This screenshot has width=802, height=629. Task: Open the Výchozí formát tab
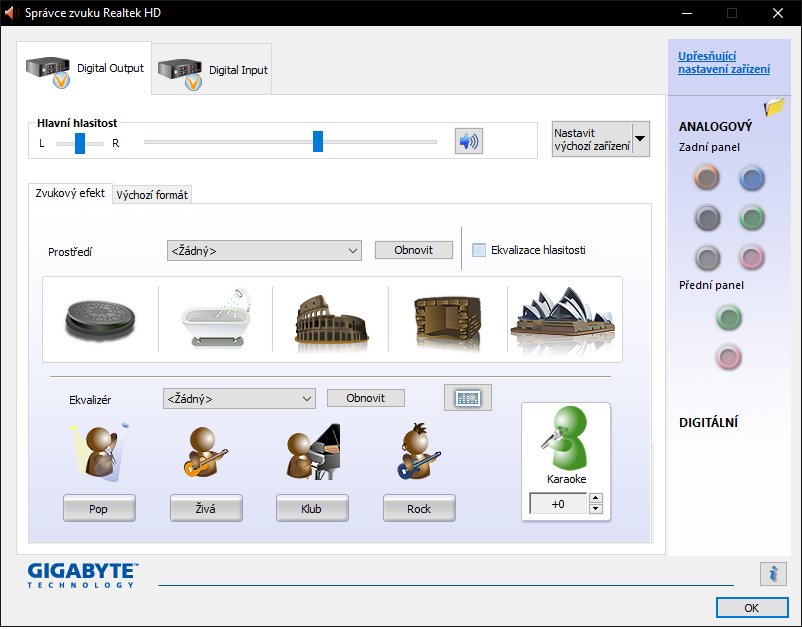152,195
